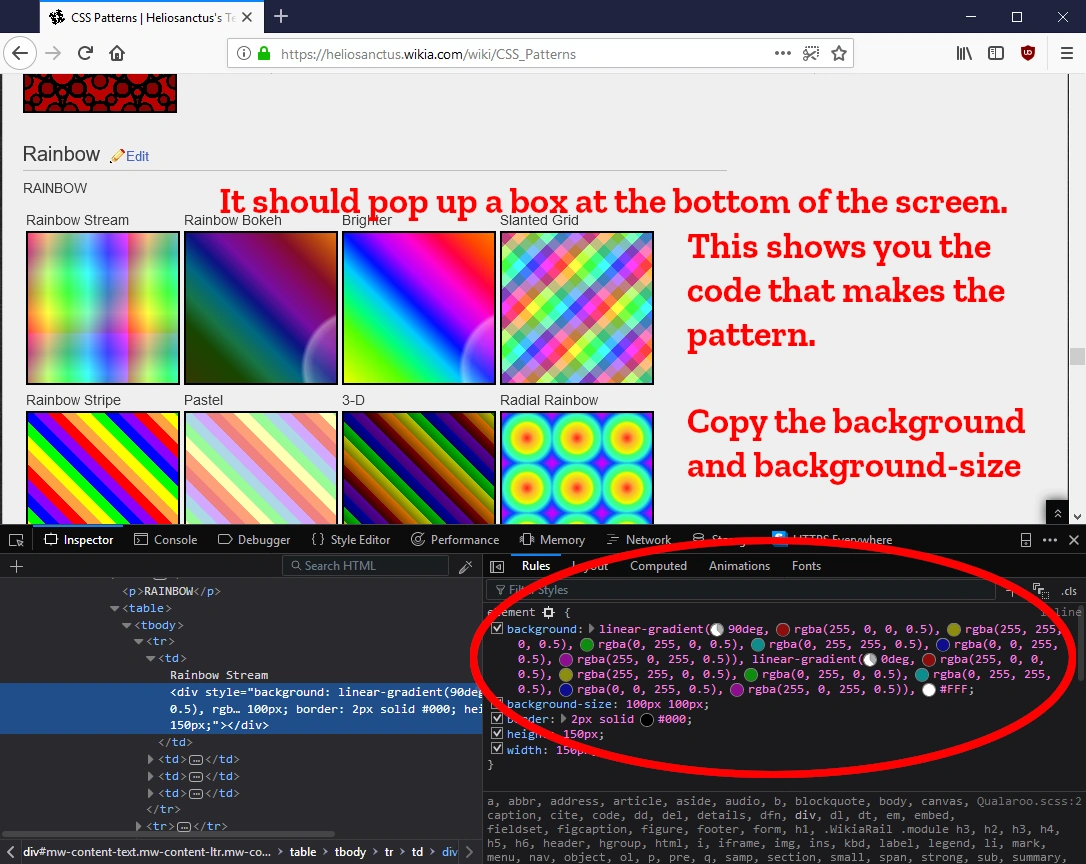Expand the first collapsed td node
Viewport: 1086px width, 864px height.
coord(150,759)
